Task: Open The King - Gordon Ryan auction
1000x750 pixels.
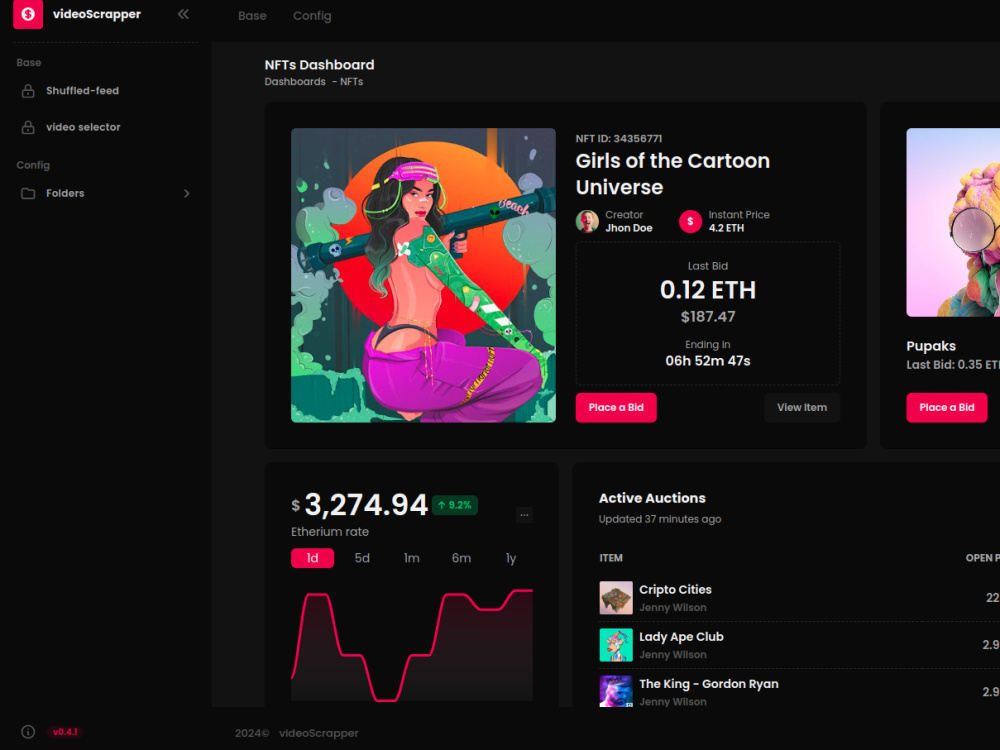Action: (709, 684)
